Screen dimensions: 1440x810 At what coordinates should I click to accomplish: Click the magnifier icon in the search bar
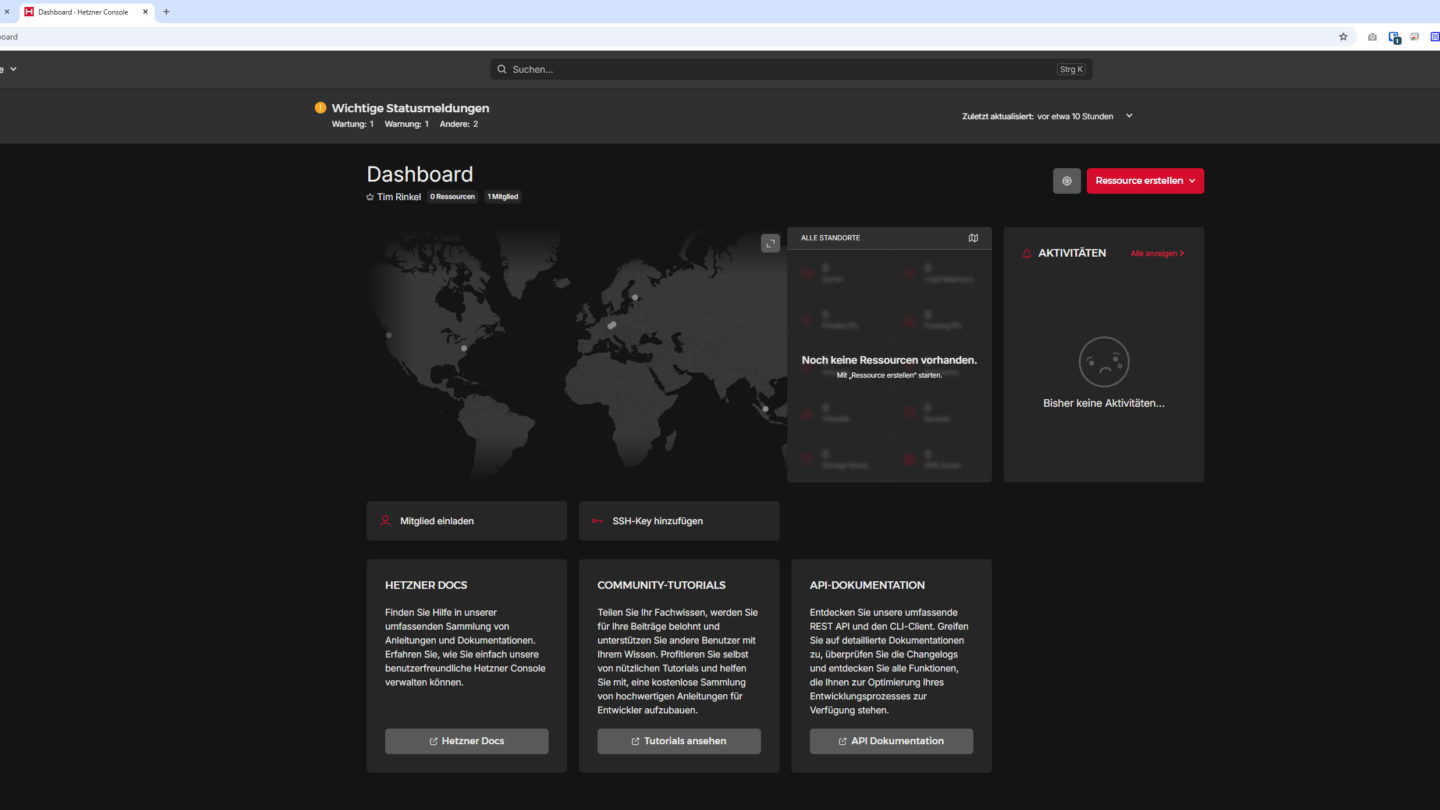click(502, 69)
